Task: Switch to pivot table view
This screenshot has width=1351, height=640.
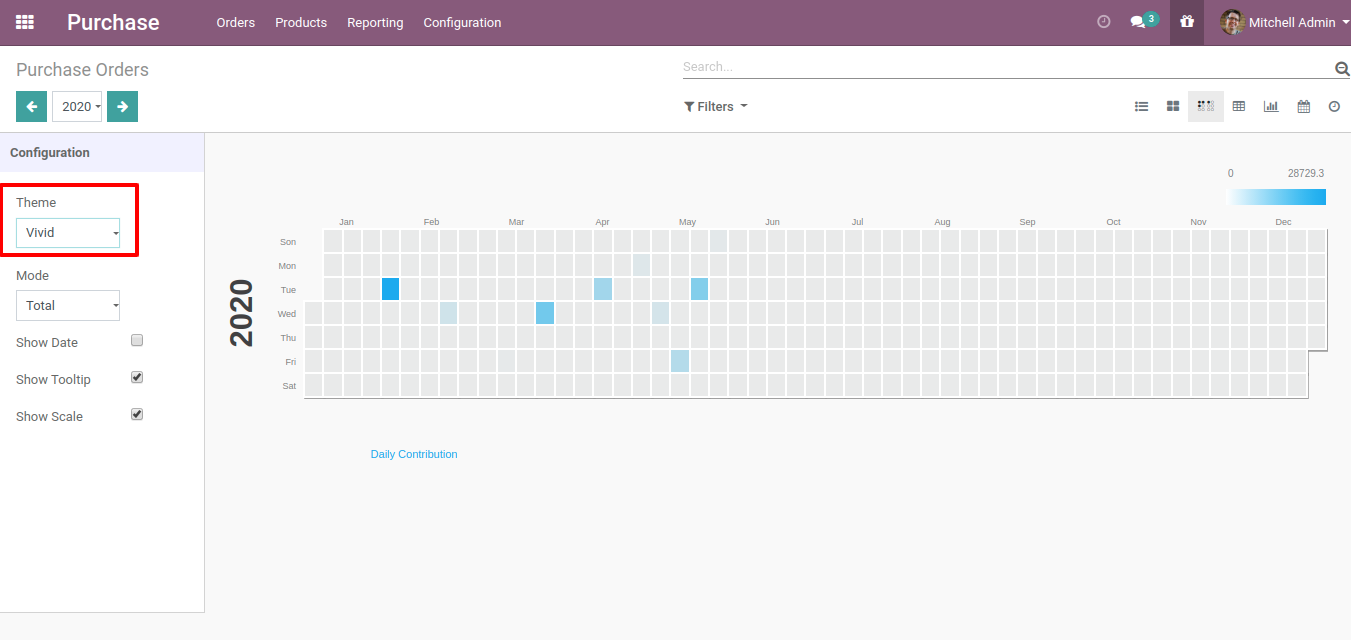Action: (1239, 106)
